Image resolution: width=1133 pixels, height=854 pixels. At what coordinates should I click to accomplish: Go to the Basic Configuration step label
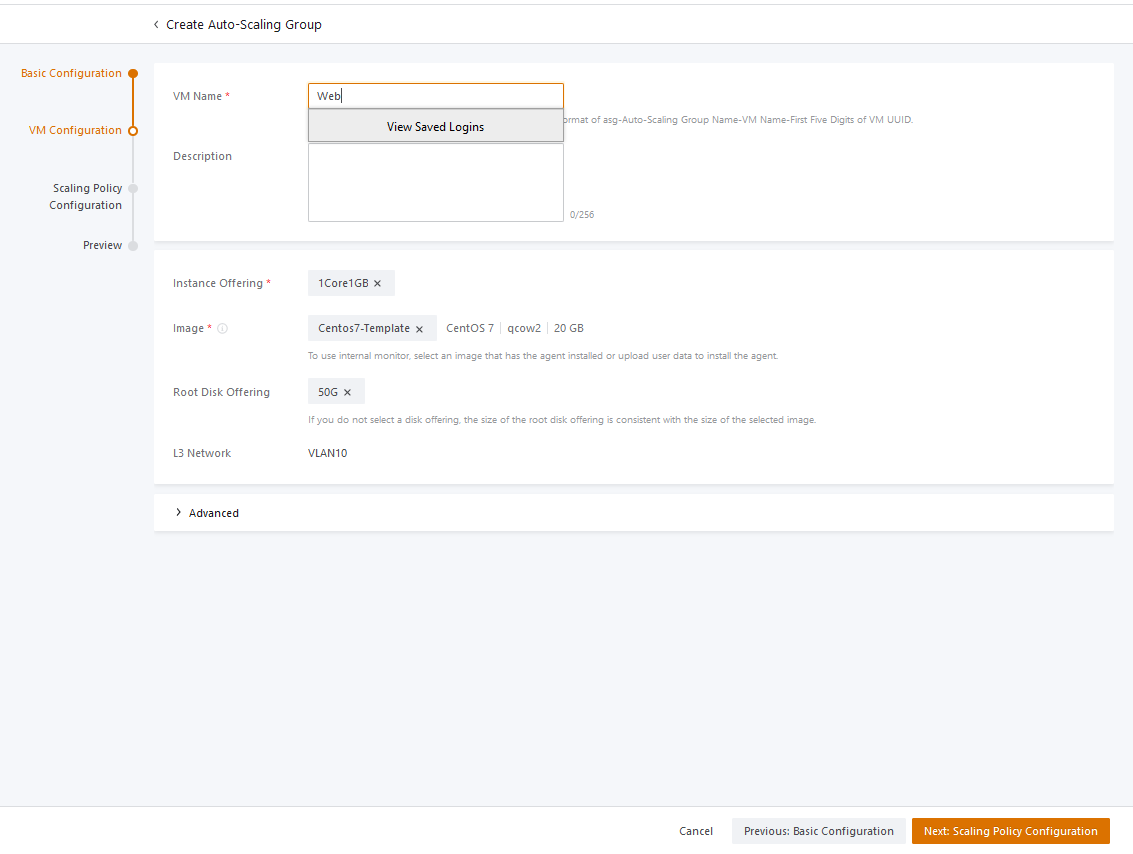point(71,74)
